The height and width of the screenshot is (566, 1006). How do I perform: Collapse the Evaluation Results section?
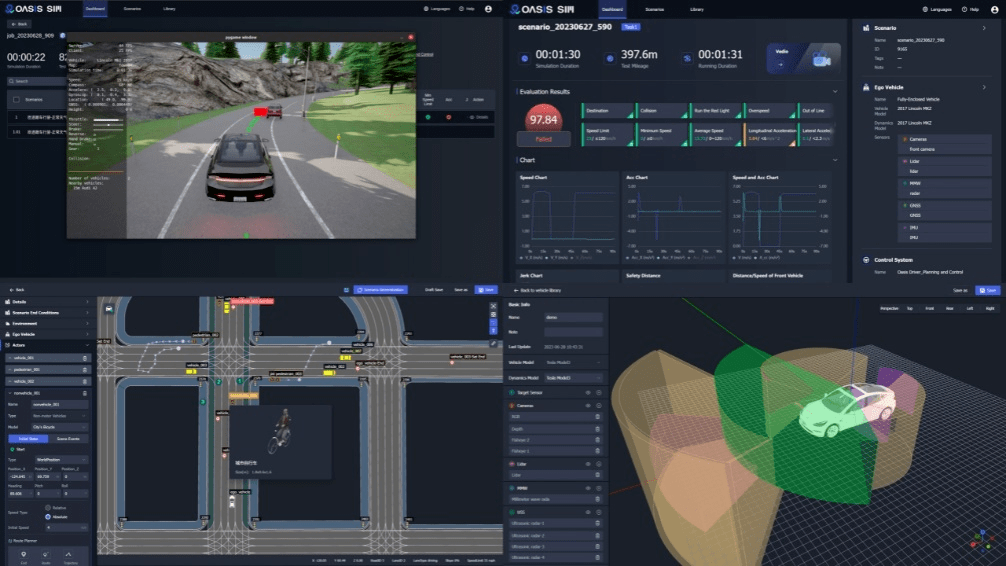tap(835, 92)
